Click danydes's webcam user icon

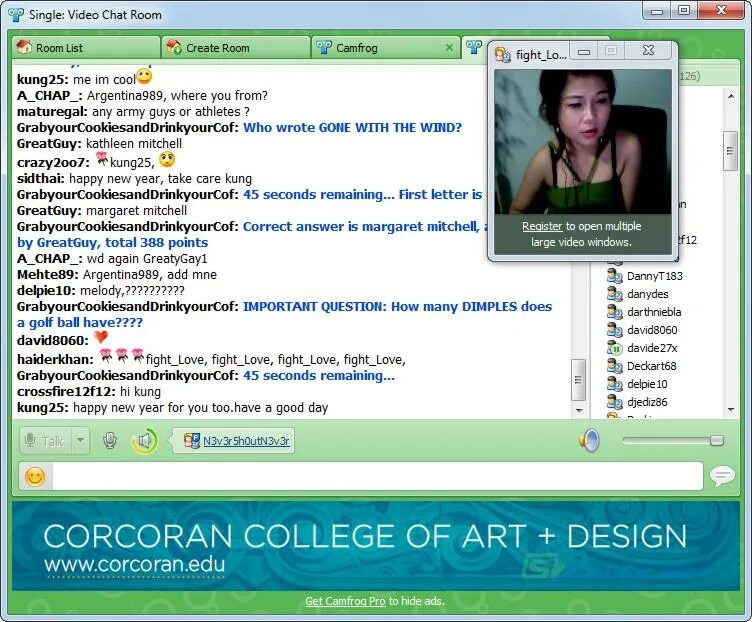[x=614, y=294]
